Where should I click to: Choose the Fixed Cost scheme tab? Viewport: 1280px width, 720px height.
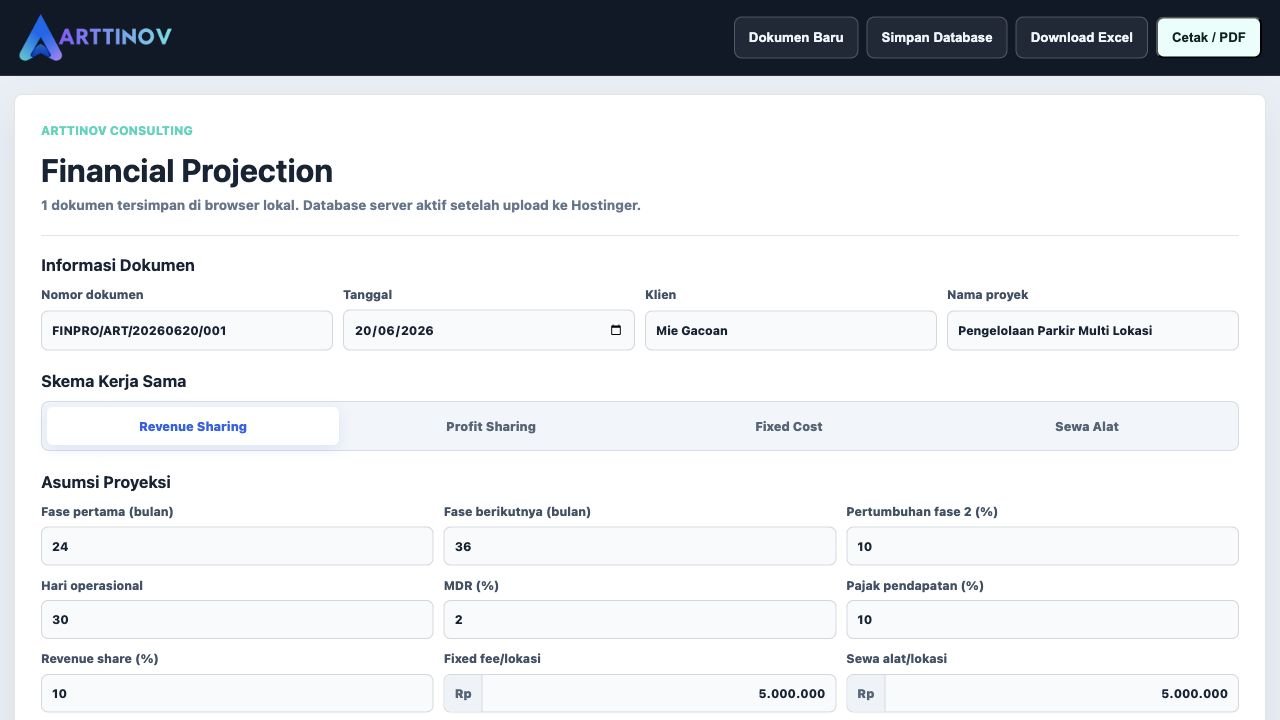coord(789,426)
